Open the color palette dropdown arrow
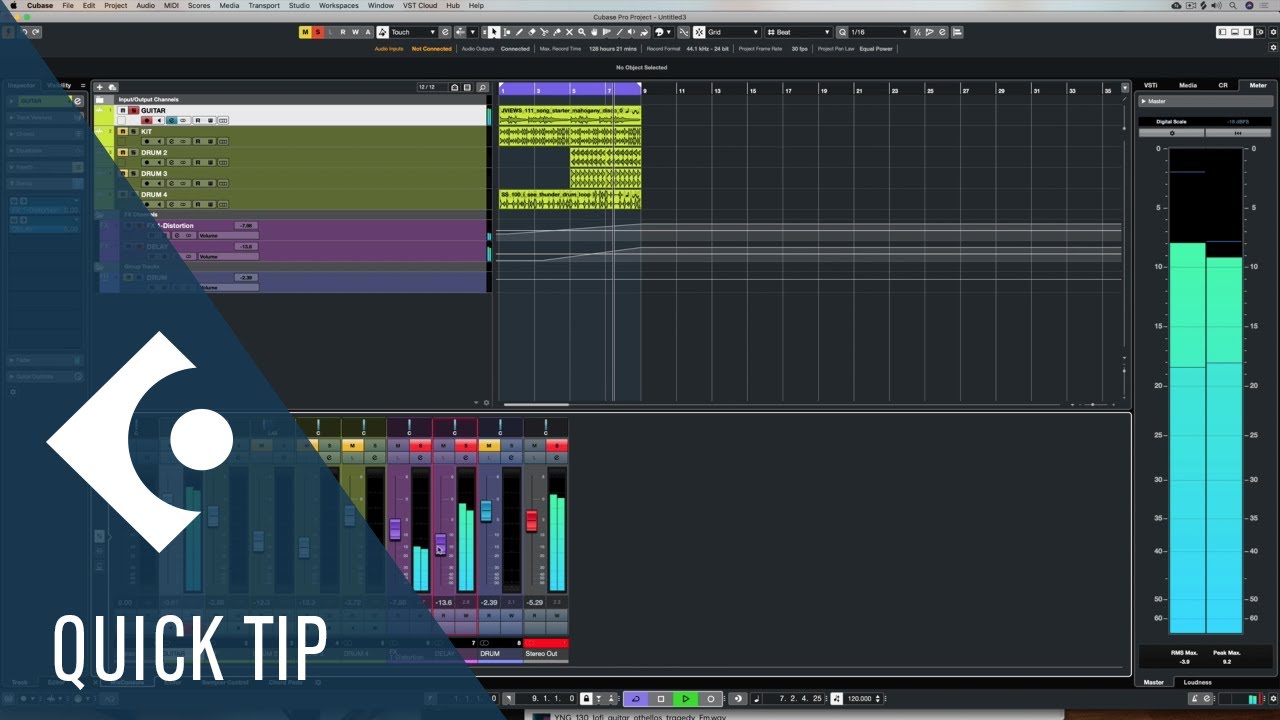This screenshot has height=720, width=1280. (x=669, y=32)
